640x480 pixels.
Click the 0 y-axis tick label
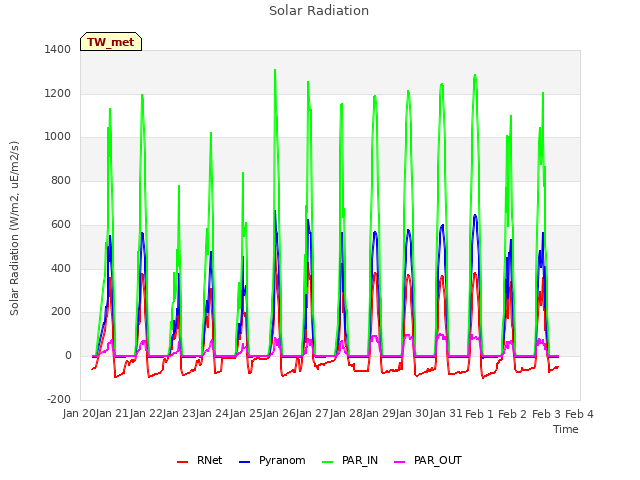coord(68,356)
